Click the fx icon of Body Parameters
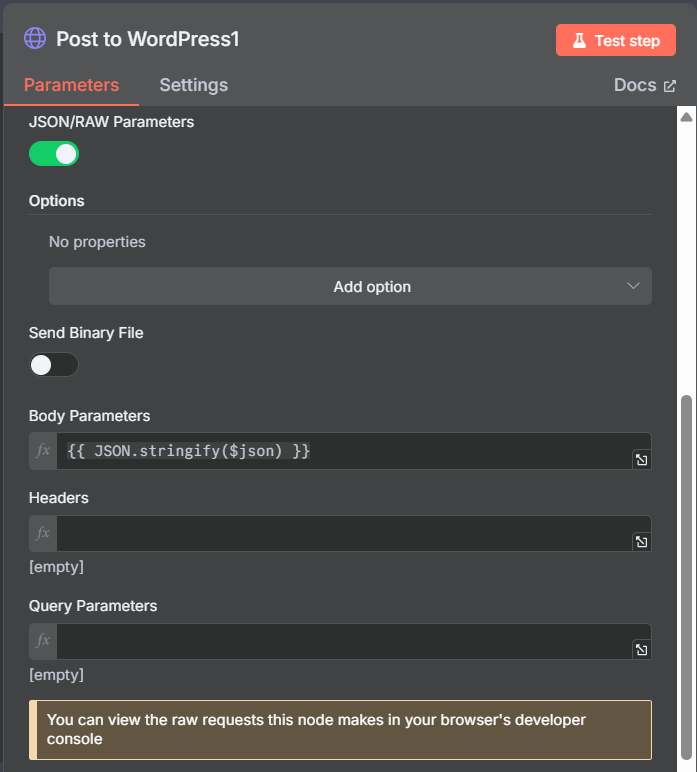This screenshot has height=772, width=697. click(43, 450)
